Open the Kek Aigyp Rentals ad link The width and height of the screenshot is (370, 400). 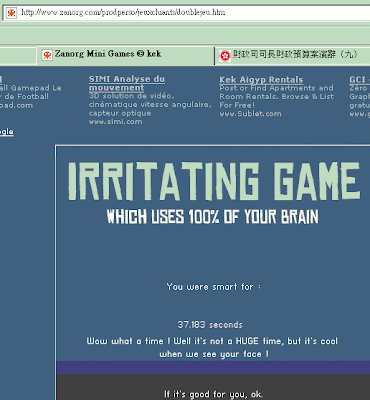coord(261,80)
